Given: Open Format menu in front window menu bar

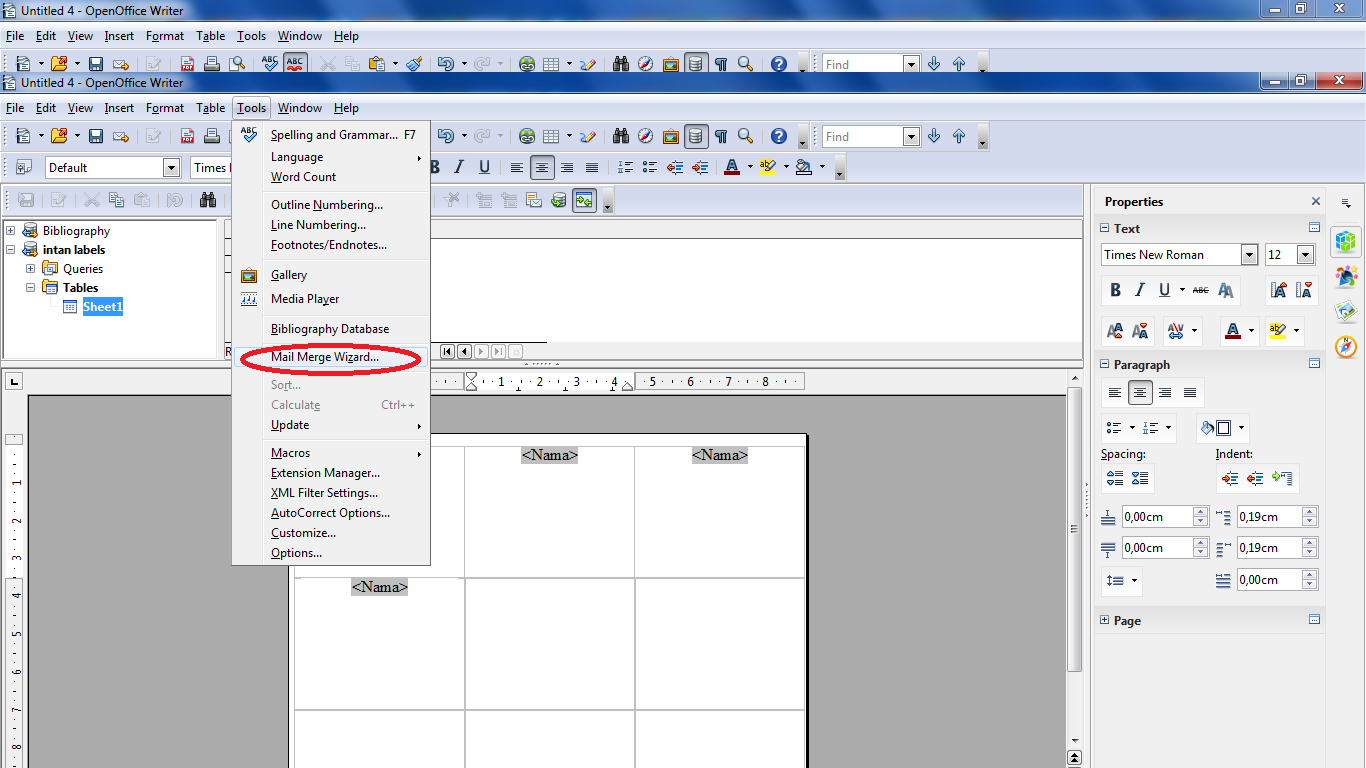Looking at the screenshot, I should [x=165, y=108].
